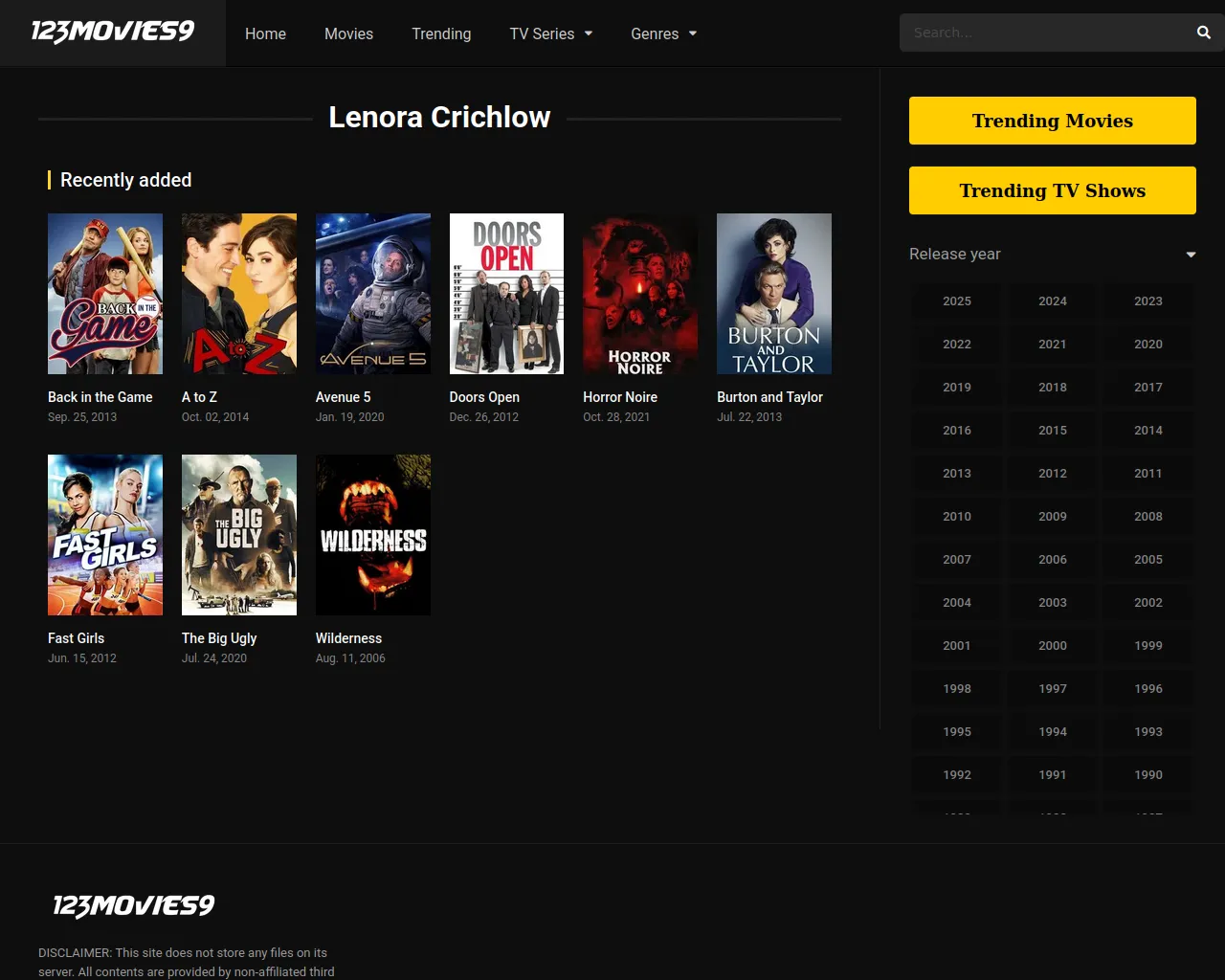Filter by release year 2009
This screenshot has width=1225, height=980.
1053,516
